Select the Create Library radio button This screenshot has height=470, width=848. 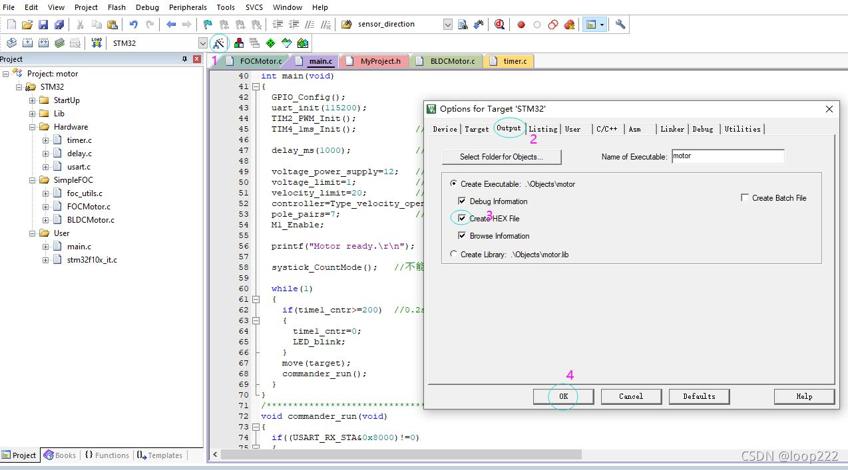pos(453,254)
